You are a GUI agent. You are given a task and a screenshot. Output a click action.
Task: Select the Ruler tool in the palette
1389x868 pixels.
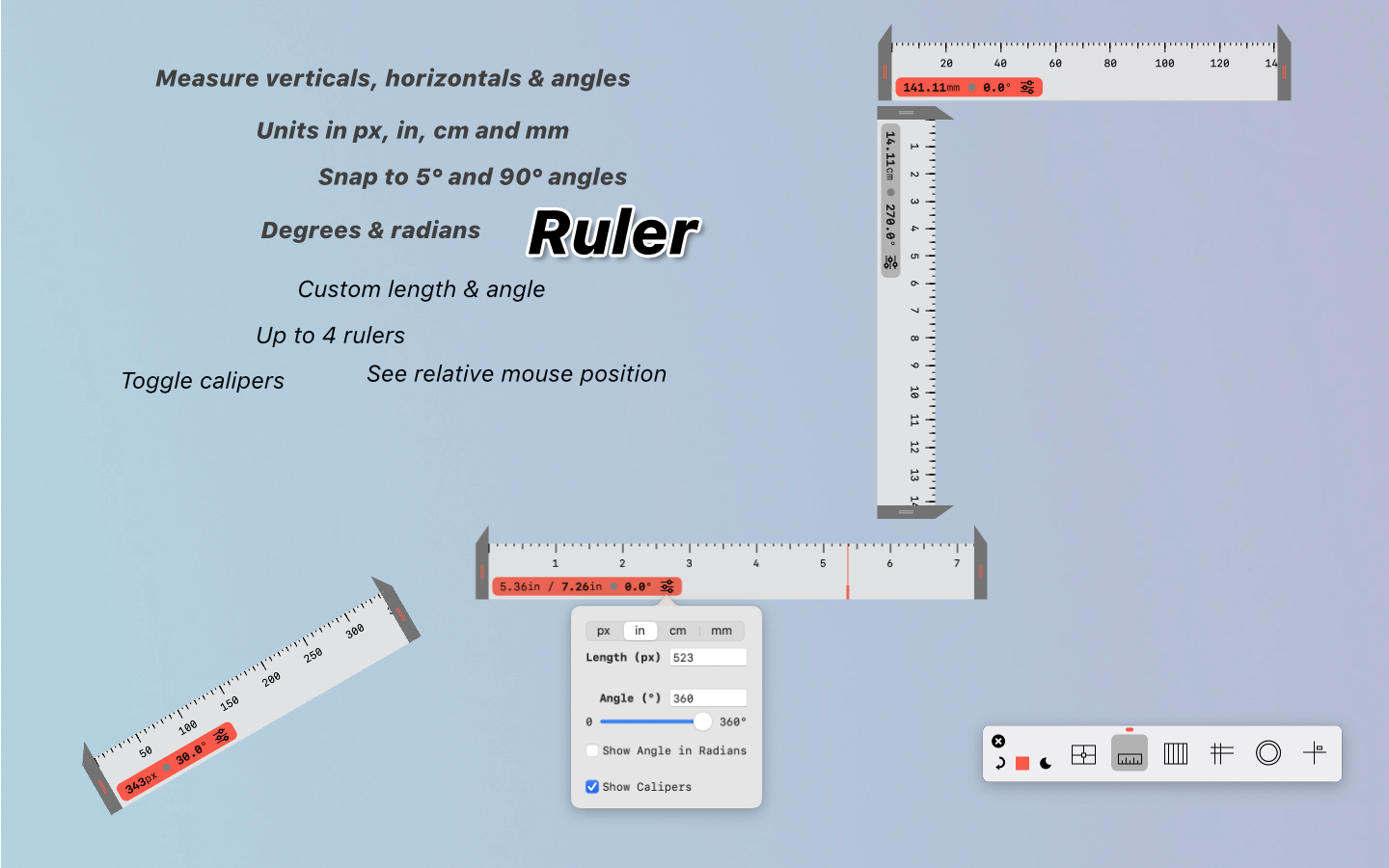1130,753
